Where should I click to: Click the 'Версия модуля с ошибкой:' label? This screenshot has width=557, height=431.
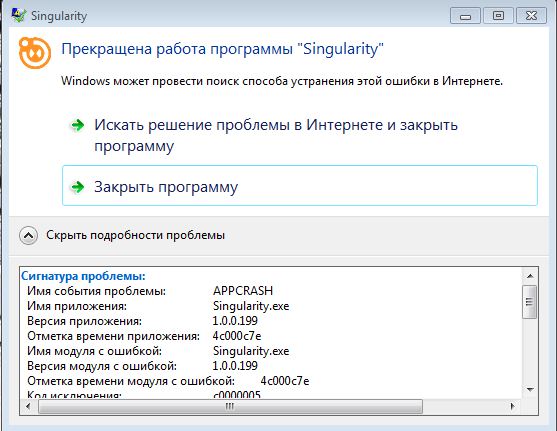(x=102, y=366)
